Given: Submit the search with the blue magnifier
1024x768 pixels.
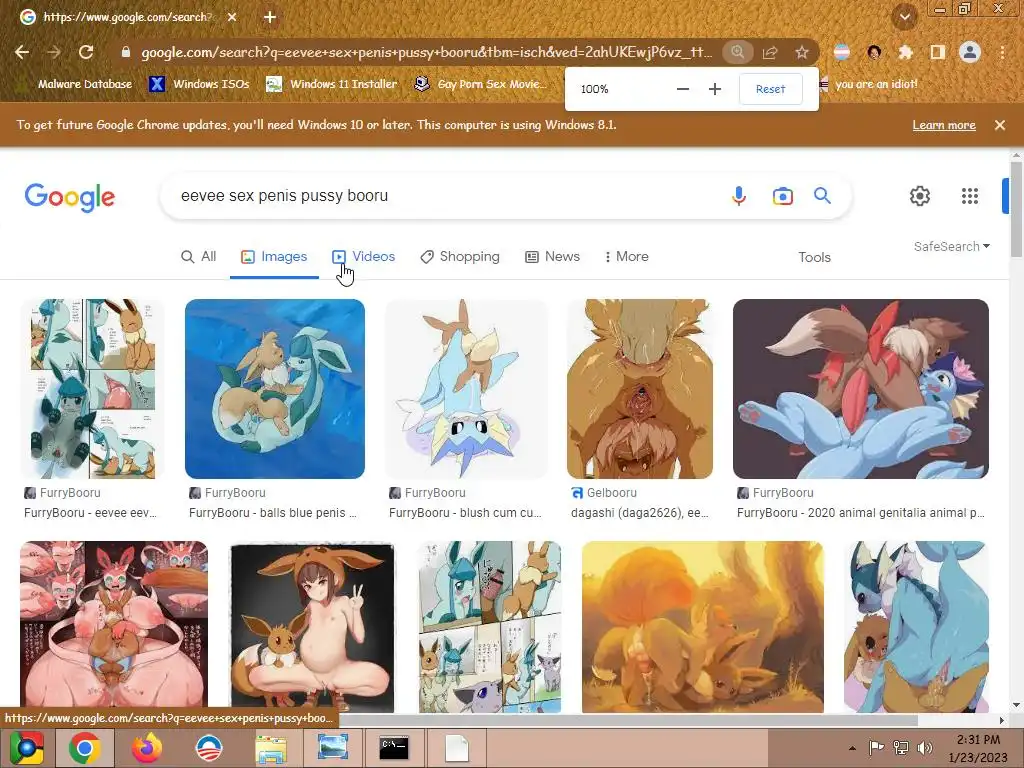Looking at the screenshot, I should tap(822, 195).
